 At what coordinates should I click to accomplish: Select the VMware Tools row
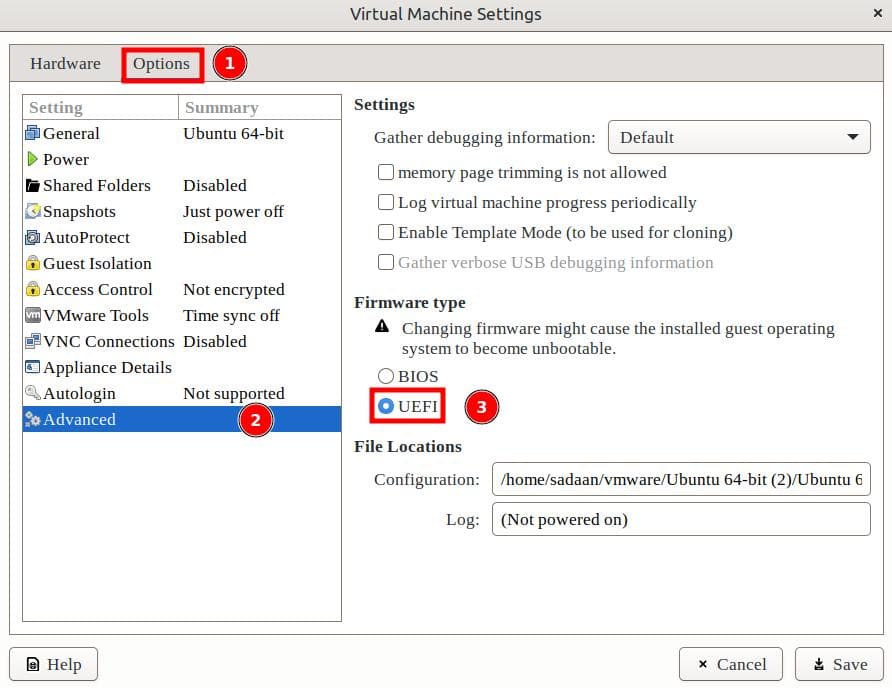[182, 315]
